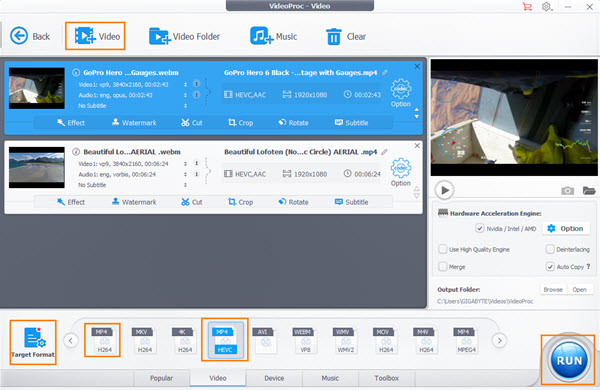Crop the Beautiful Lofoten video

240,202
